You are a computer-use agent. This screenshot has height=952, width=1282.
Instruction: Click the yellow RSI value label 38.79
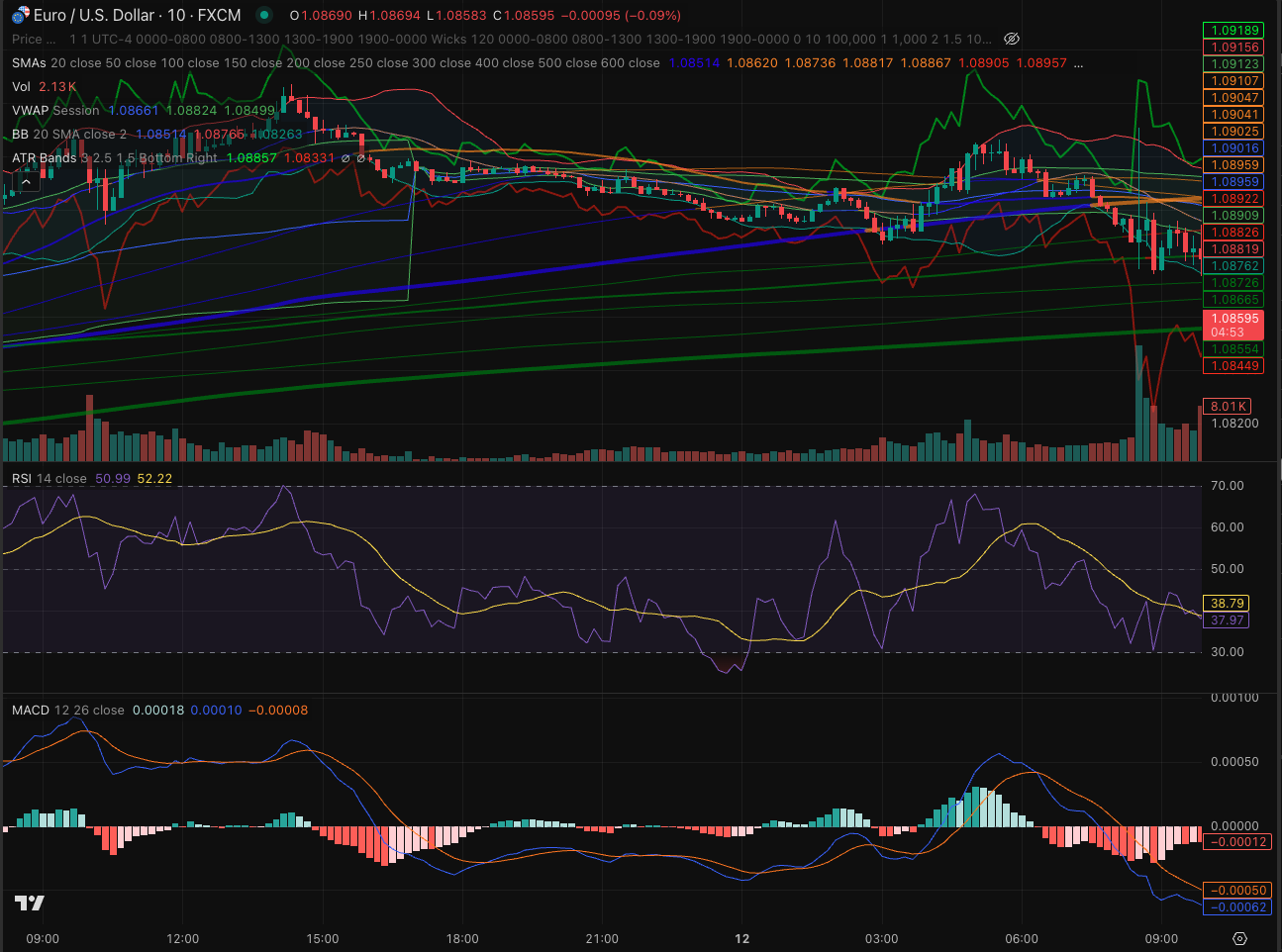click(1226, 603)
